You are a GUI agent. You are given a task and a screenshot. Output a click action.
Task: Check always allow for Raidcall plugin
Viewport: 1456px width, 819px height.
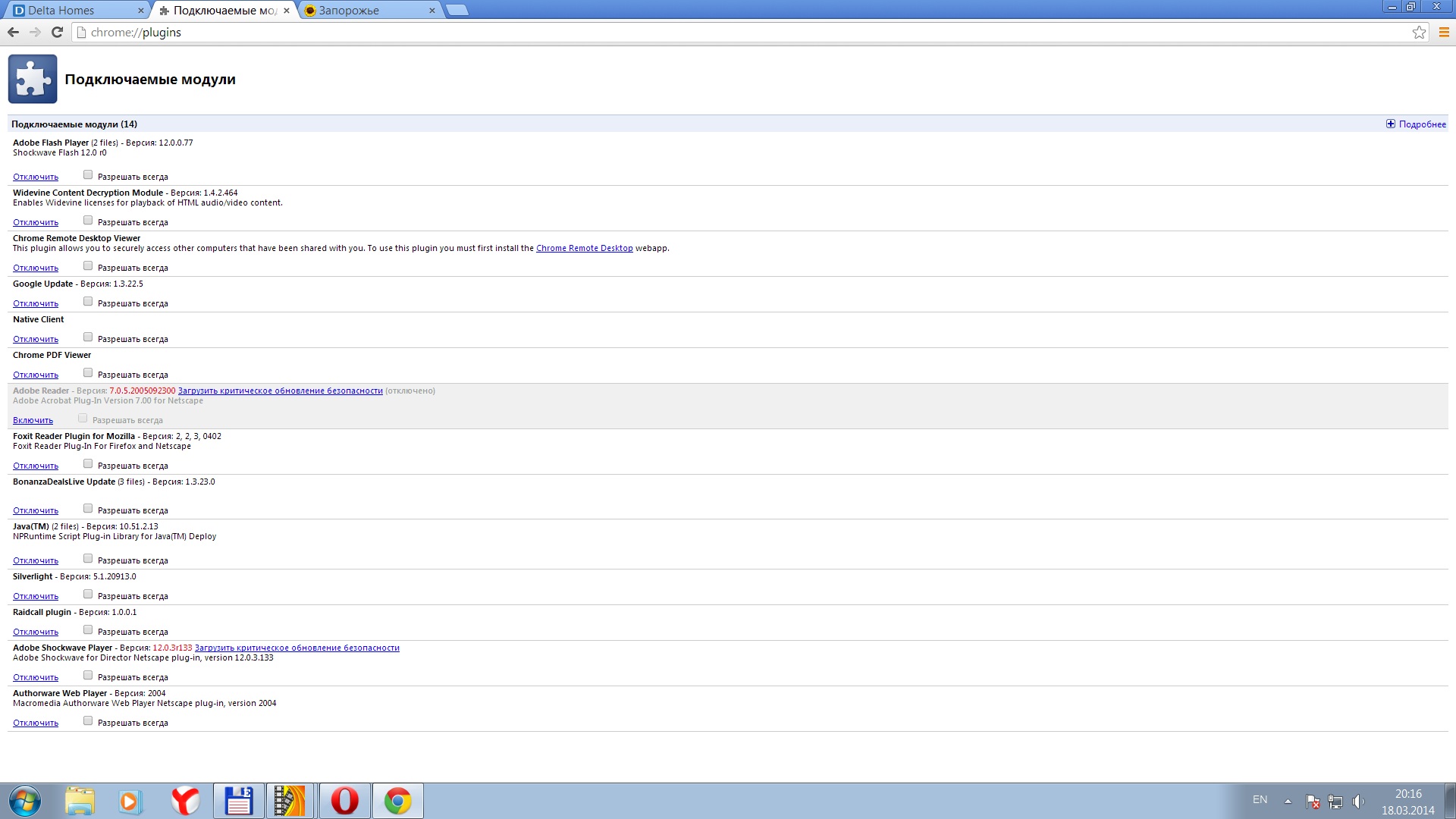click(x=88, y=630)
